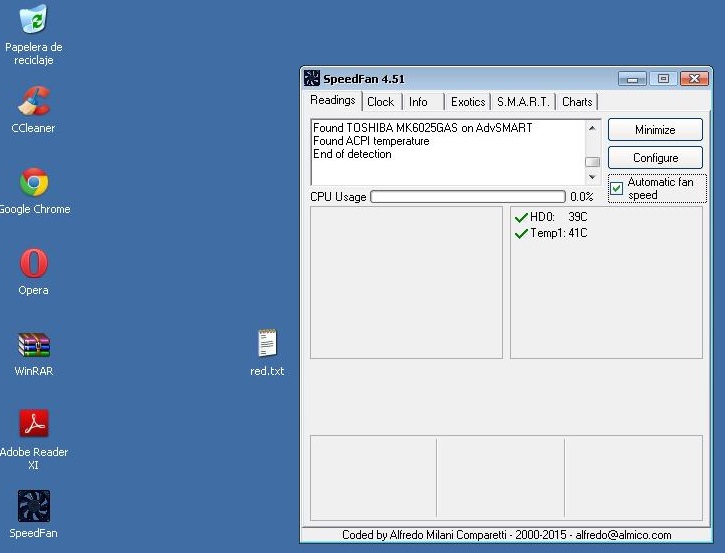725x553 pixels.
Task: Switch to the Clock tab
Action: (x=380, y=102)
